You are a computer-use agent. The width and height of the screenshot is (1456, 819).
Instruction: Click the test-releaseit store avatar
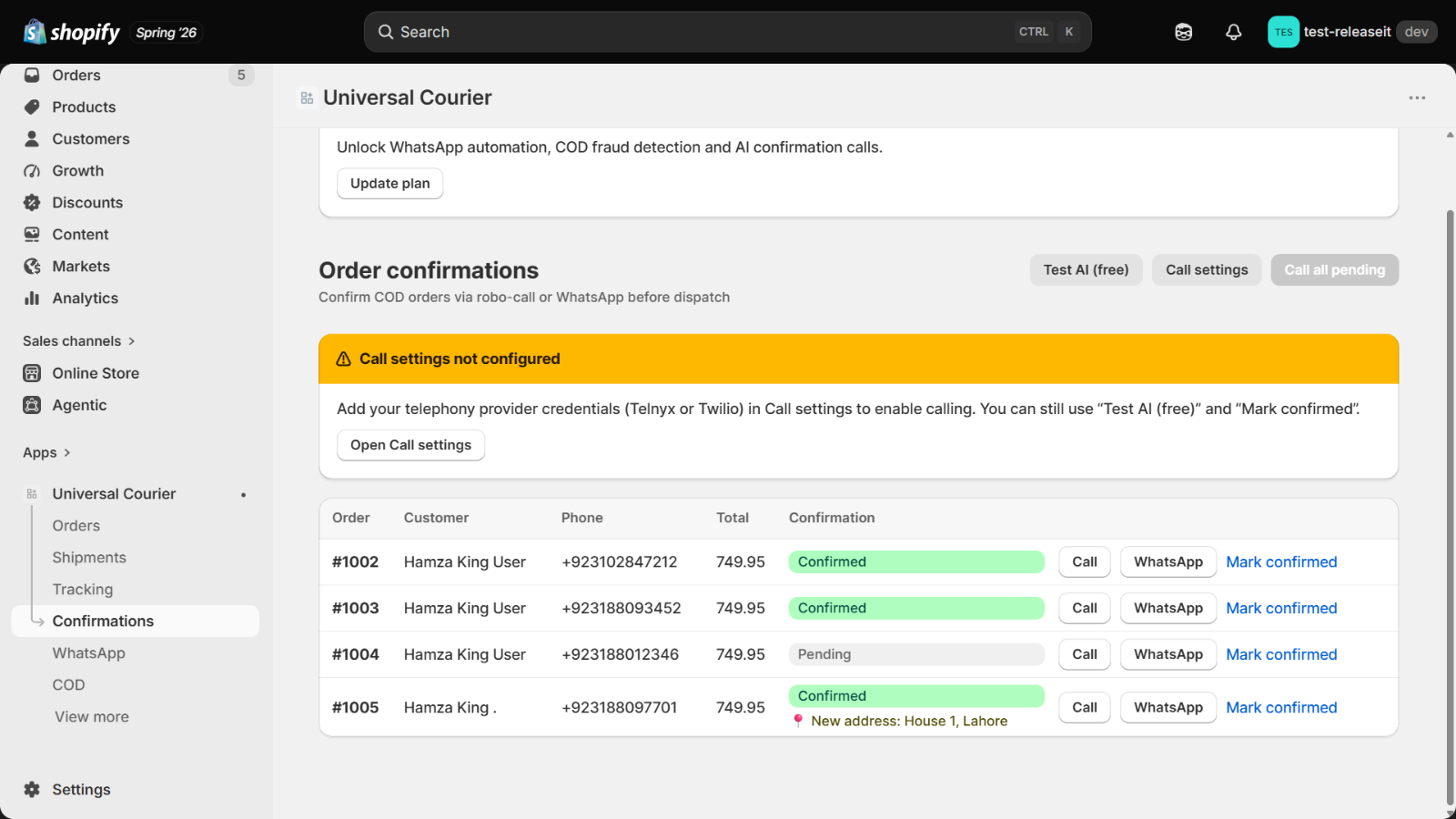coord(1283,32)
